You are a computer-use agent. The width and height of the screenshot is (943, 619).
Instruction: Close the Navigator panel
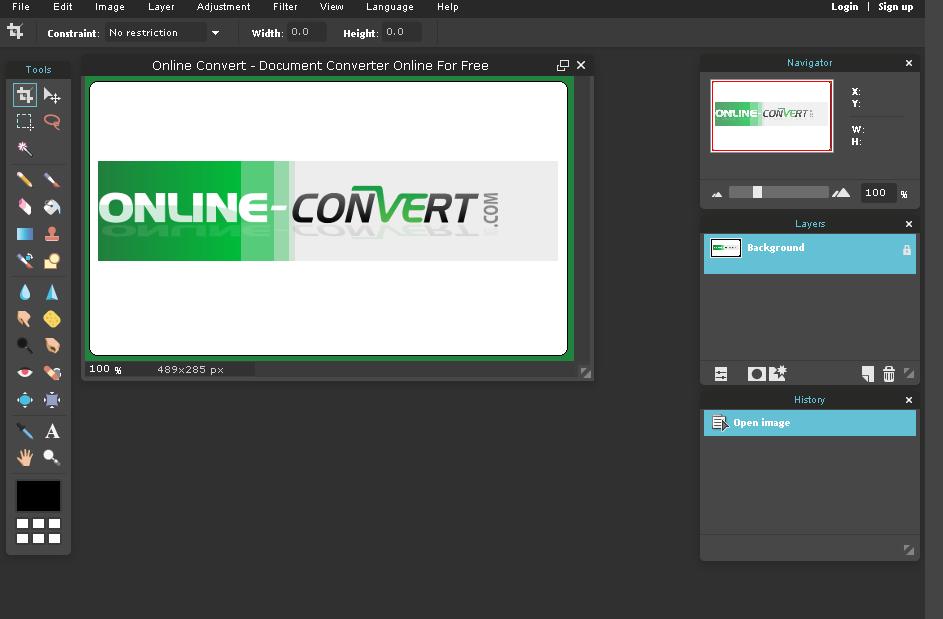click(x=909, y=63)
